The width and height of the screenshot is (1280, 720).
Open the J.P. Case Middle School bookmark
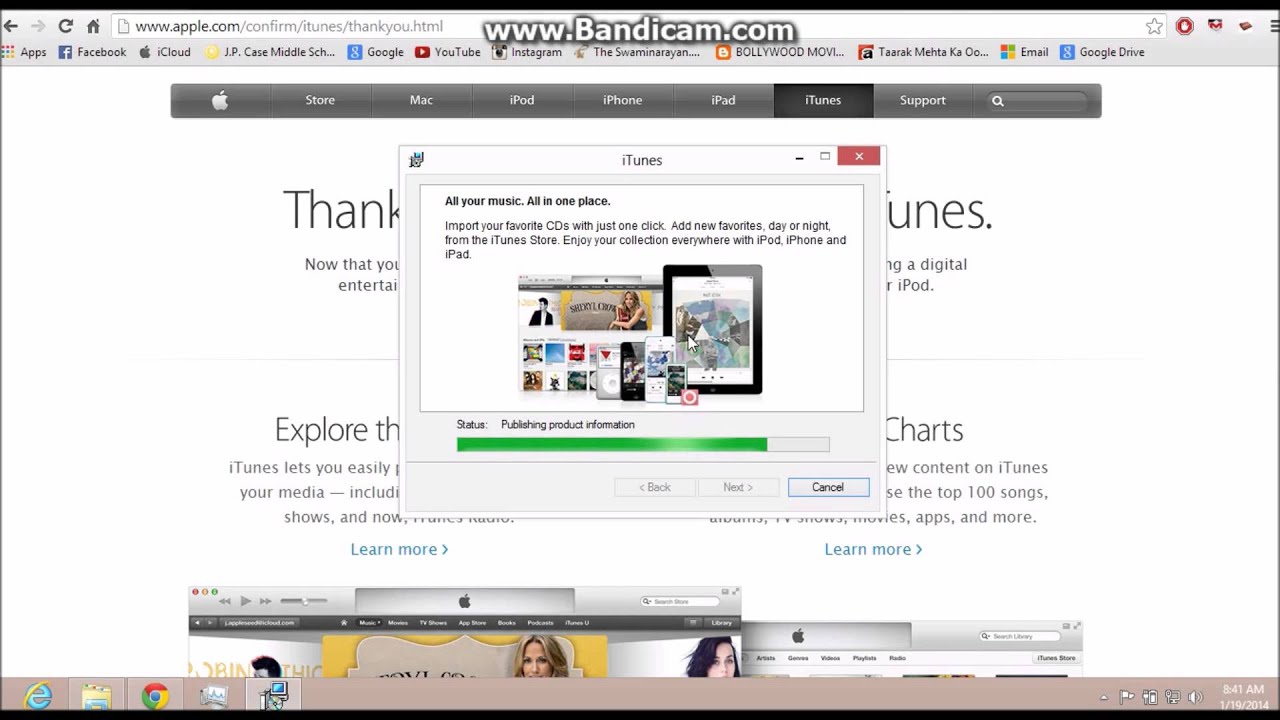tap(270, 52)
